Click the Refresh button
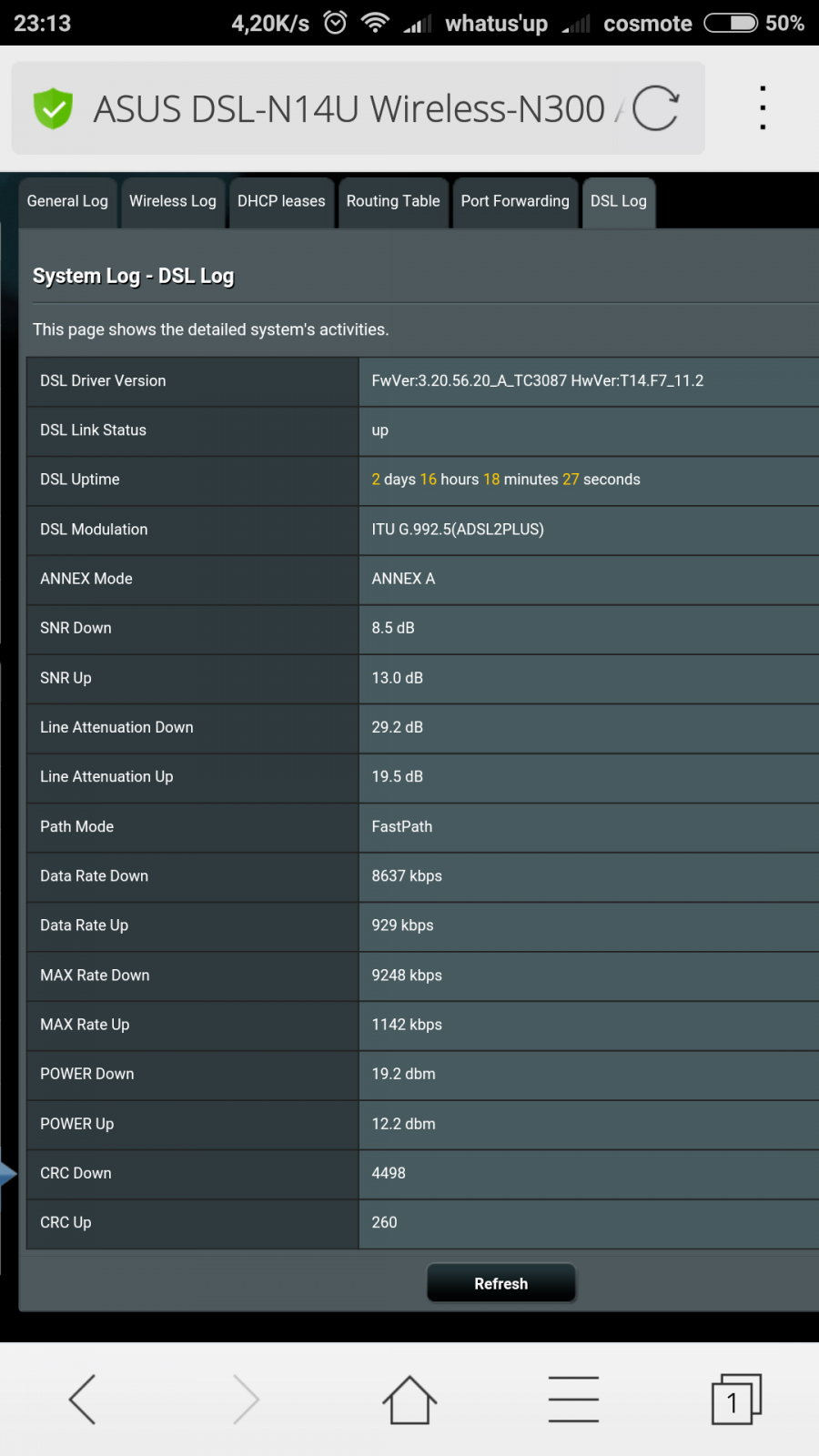This screenshot has height=1456, width=819. tap(501, 1283)
